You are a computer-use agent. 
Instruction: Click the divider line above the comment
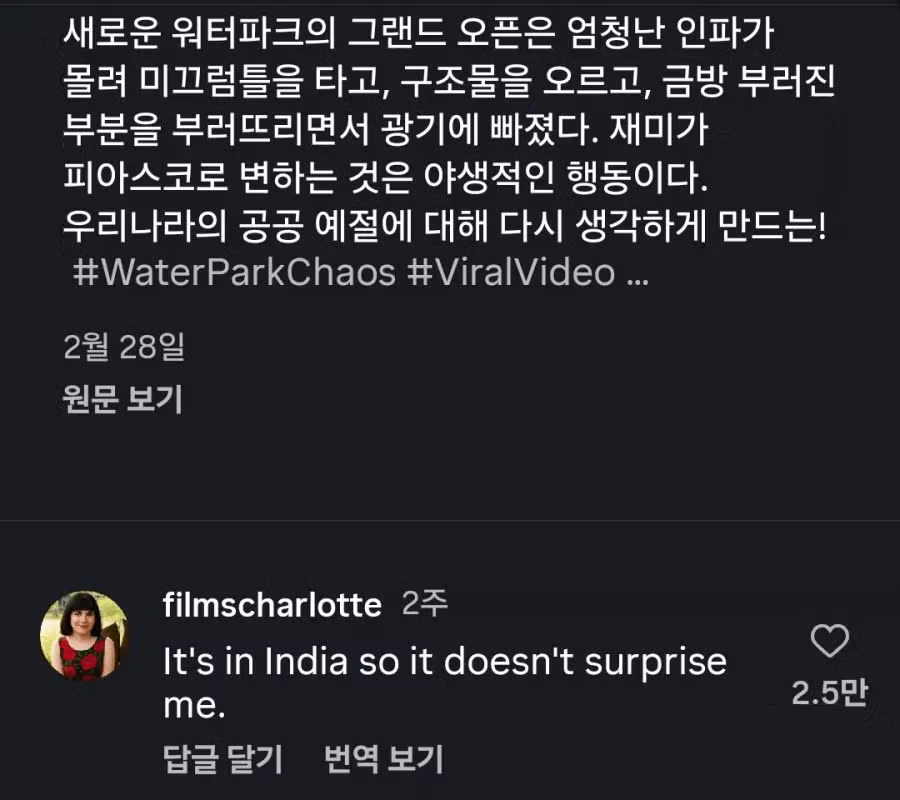click(x=450, y=520)
